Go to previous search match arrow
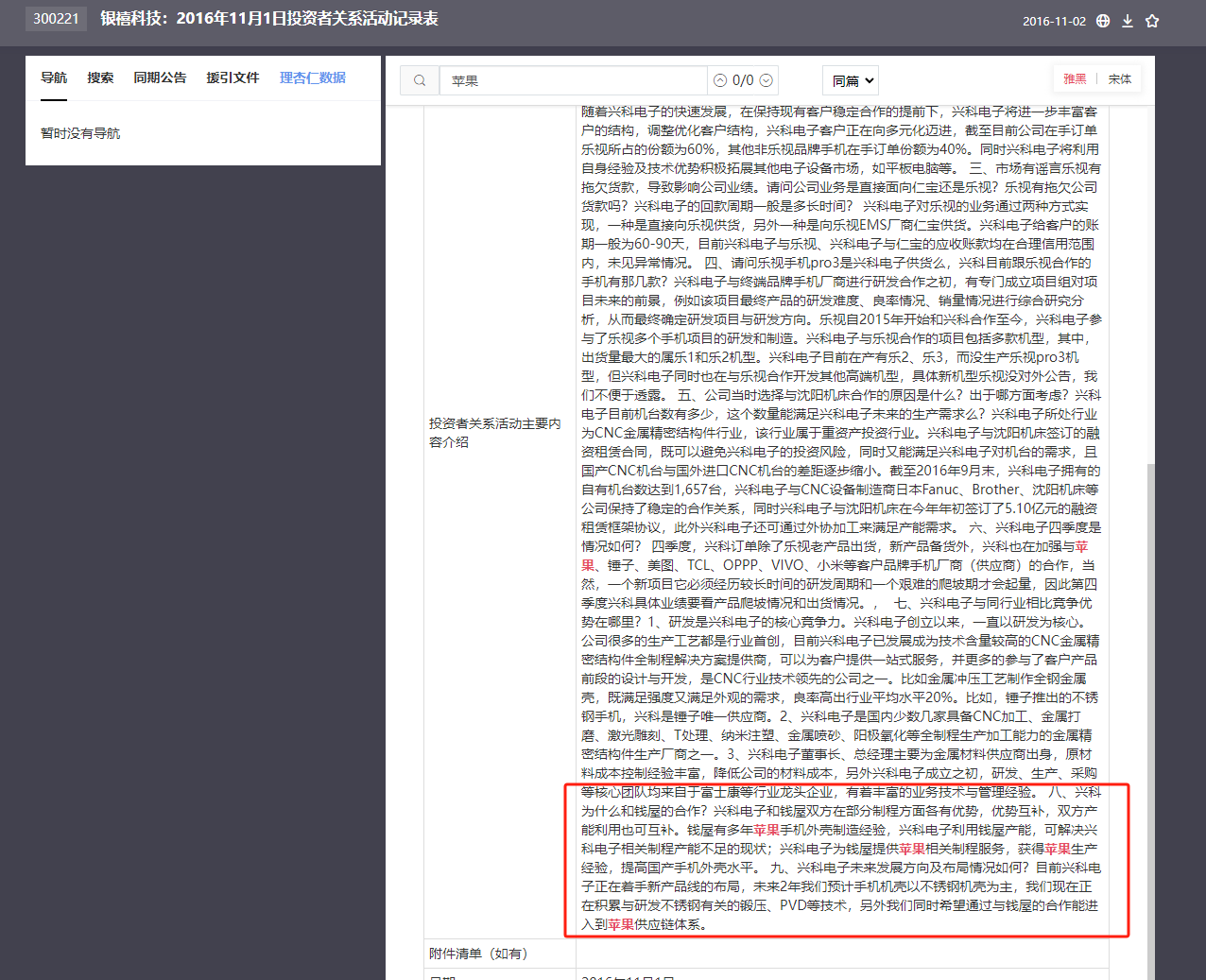 (720, 81)
